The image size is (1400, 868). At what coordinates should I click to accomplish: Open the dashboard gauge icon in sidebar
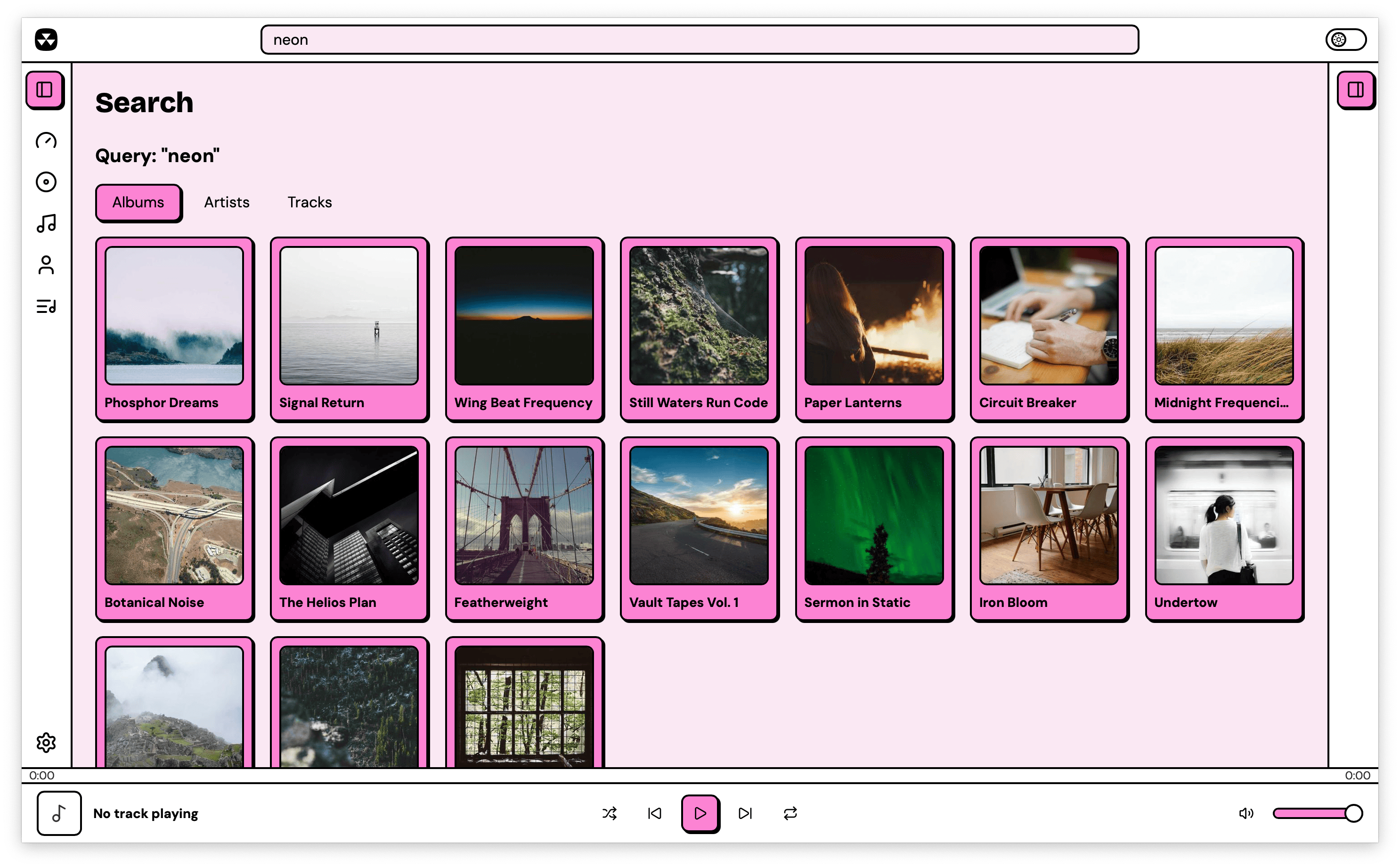(46, 140)
